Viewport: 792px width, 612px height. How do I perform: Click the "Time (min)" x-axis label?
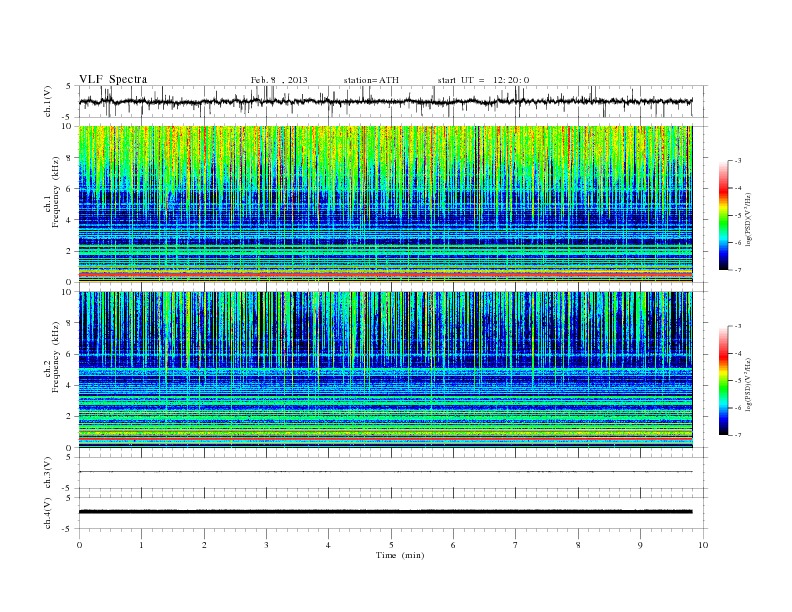pyautogui.click(x=400, y=555)
